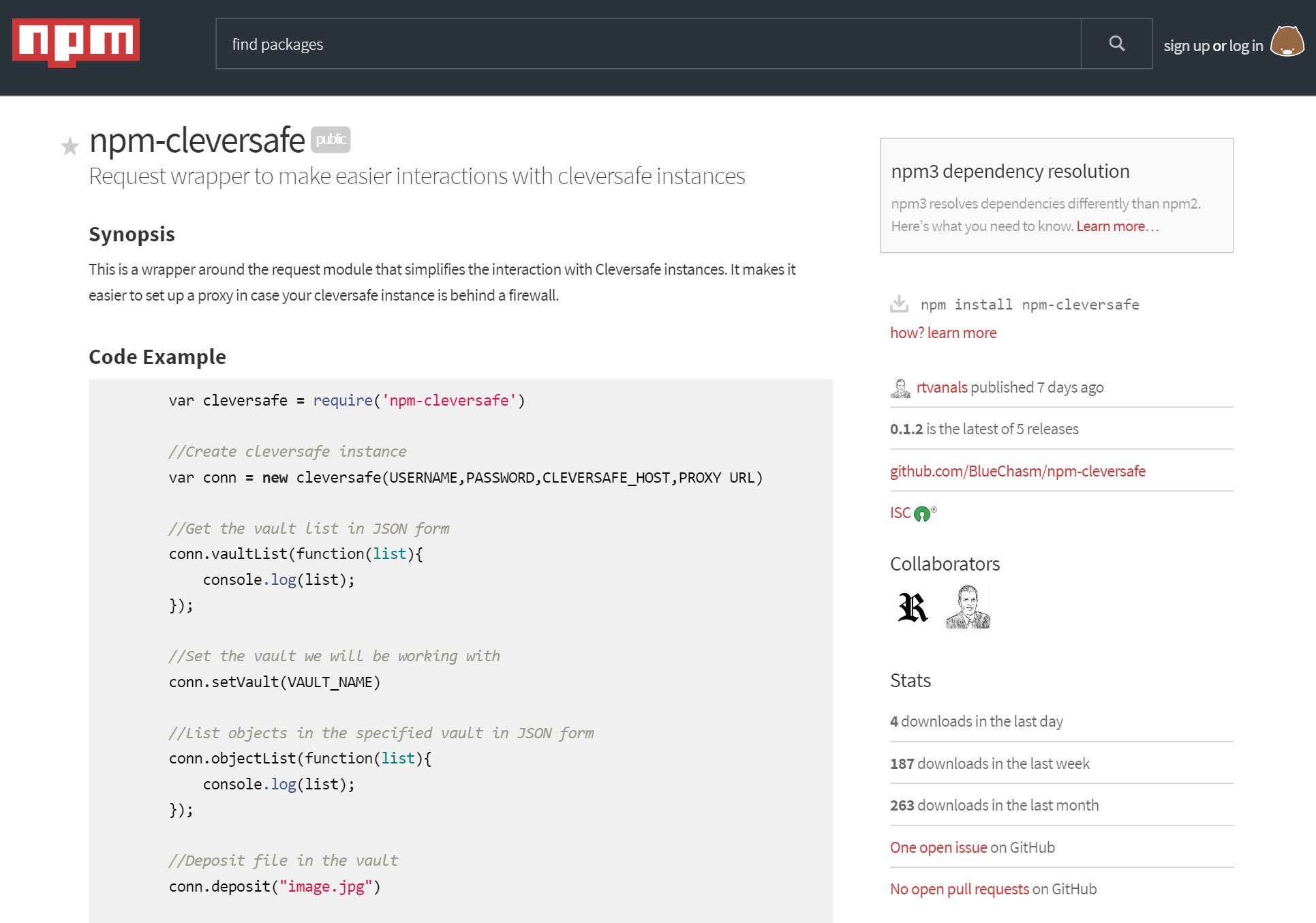Image resolution: width=1316 pixels, height=923 pixels.
Task: Star the npm-cleversafe package
Action: (70, 146)
